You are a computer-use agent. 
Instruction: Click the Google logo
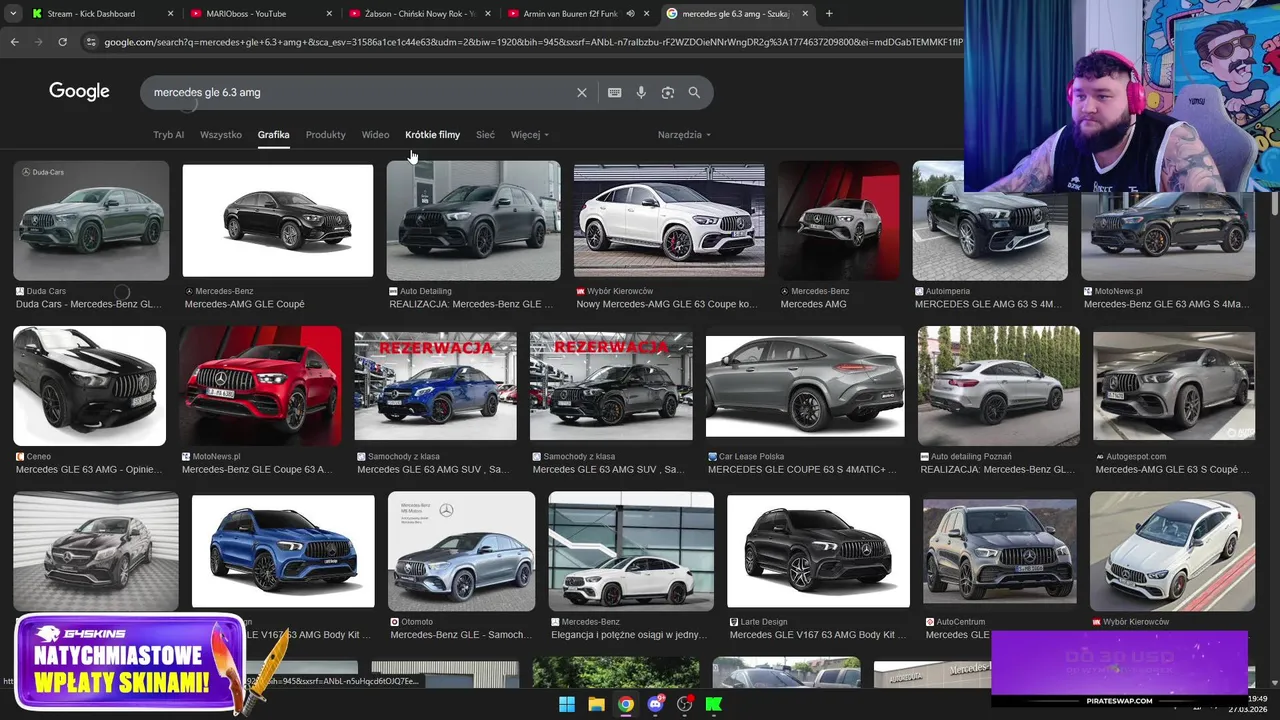79,92
